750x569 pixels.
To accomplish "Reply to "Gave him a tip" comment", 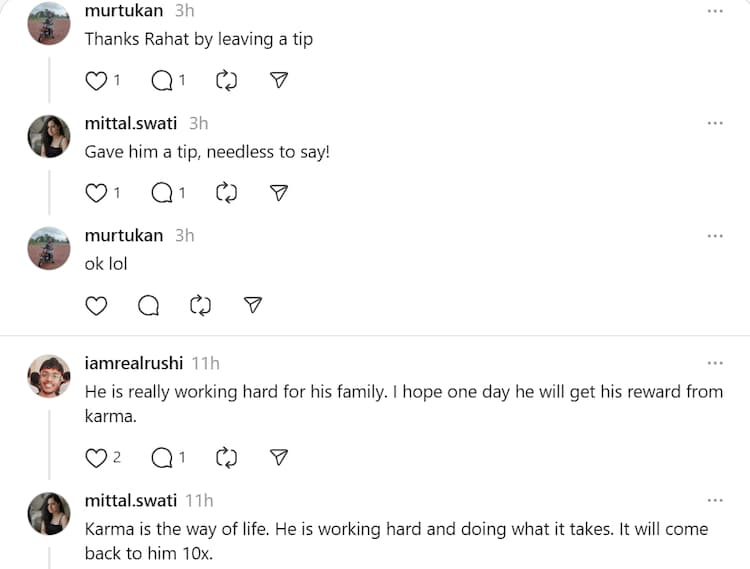I will point(161,193).
